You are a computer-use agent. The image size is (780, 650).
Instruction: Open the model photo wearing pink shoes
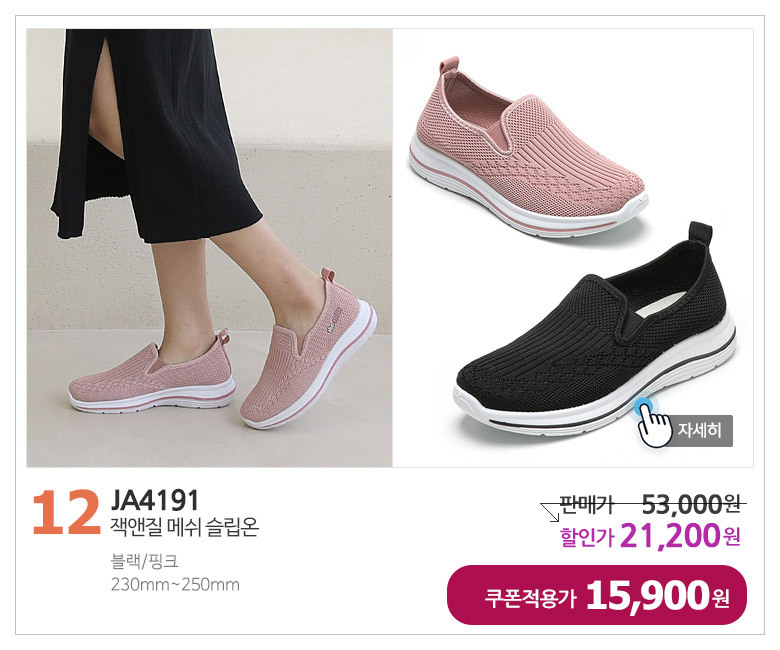click(x=209, y=248)
